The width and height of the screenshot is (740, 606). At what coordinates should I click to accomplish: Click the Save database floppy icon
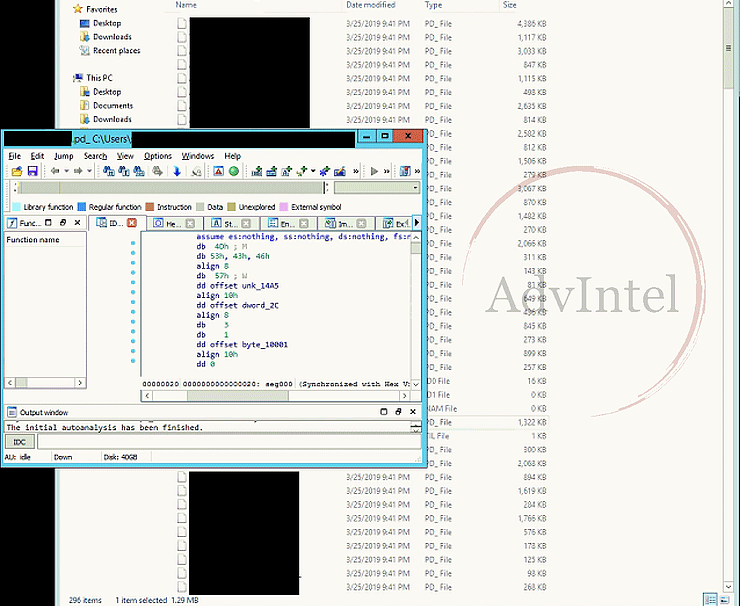32,171
